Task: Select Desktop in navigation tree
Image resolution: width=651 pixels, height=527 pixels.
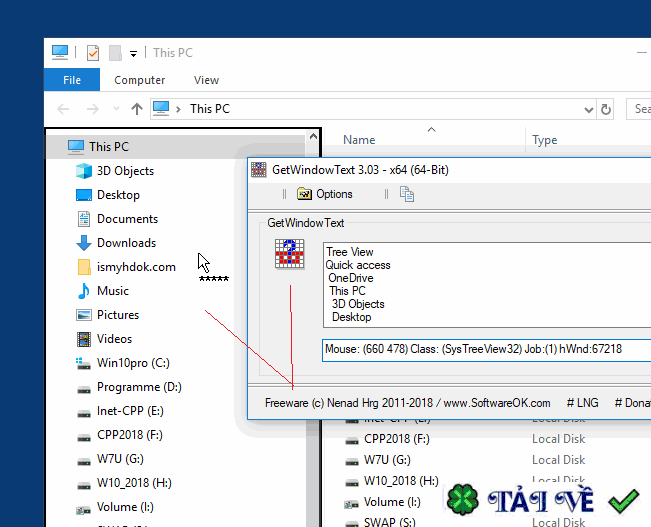Action: pyautogui.click(x=118, y=195)
